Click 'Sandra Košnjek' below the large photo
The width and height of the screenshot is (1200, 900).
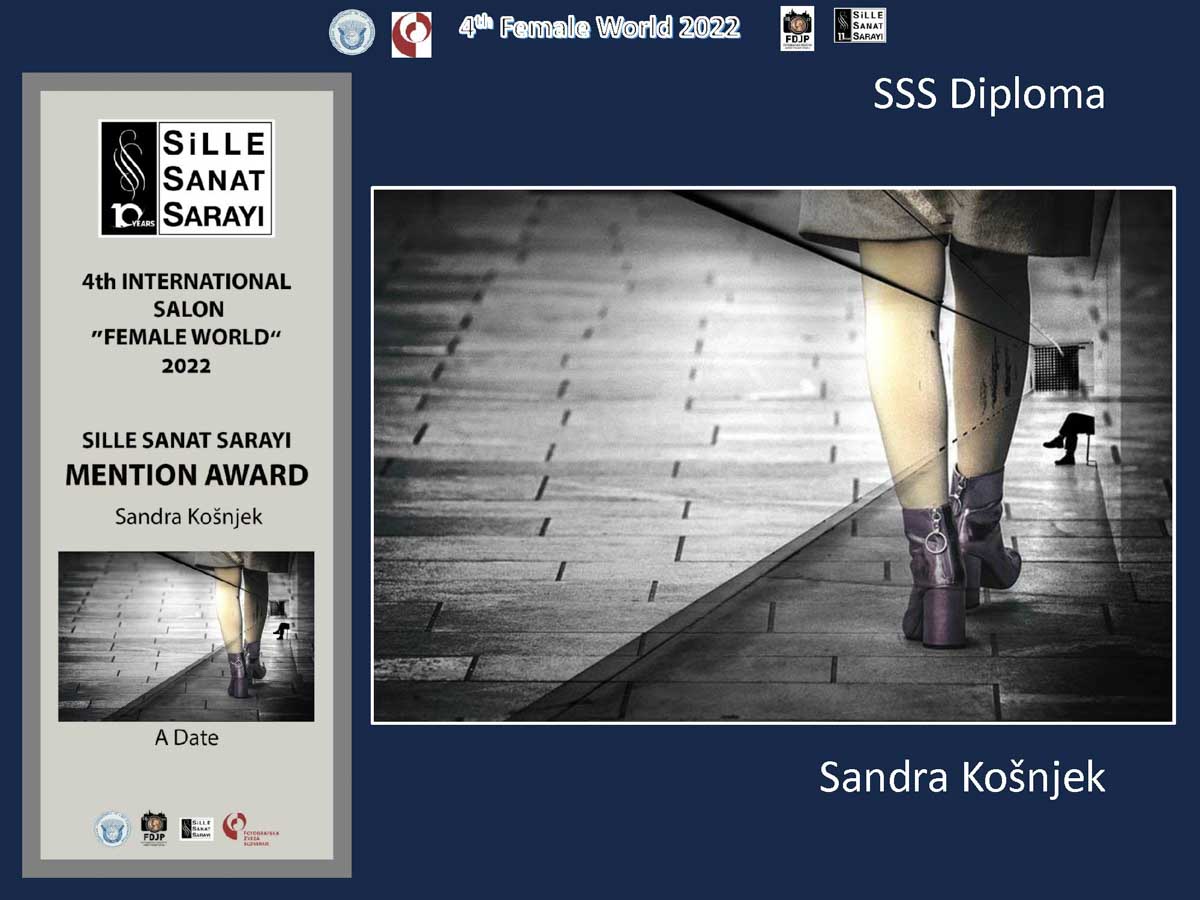coord(962,777)
